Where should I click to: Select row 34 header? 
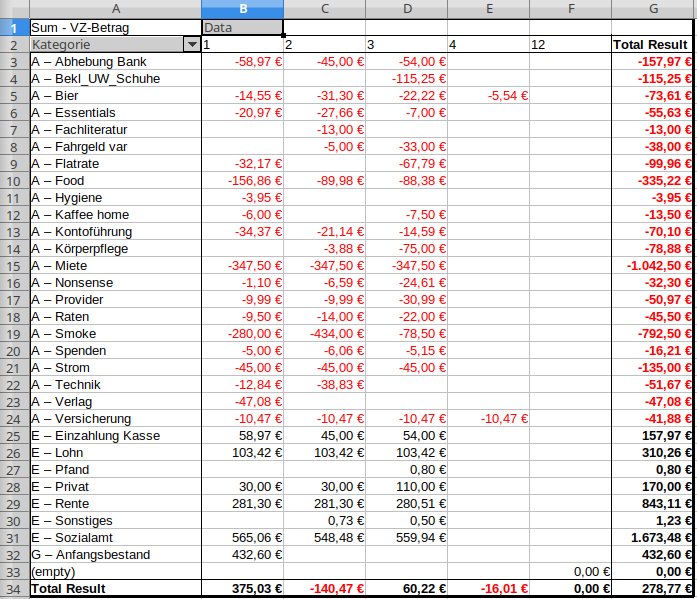coord(14,590)
